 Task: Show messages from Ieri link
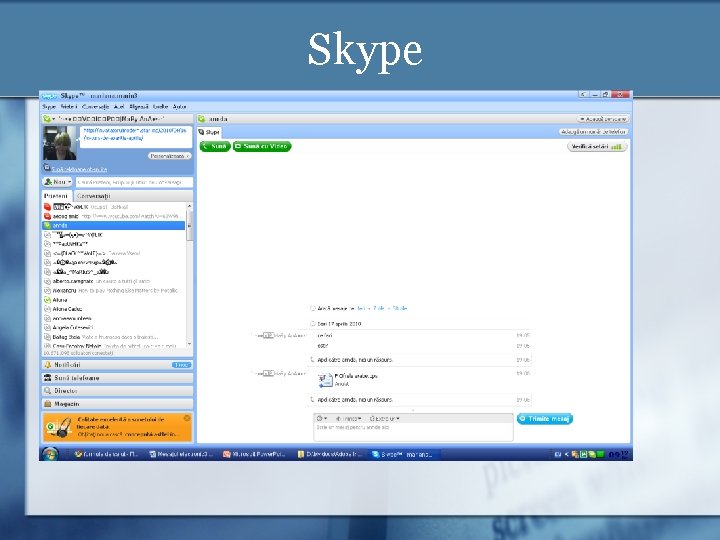tap(361, 309)
